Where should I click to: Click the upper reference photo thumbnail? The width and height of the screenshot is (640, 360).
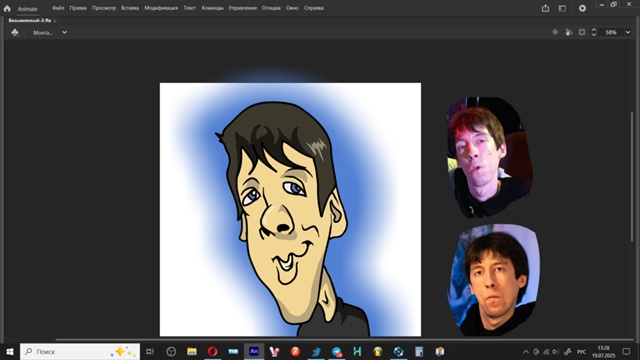pos(490,157)
